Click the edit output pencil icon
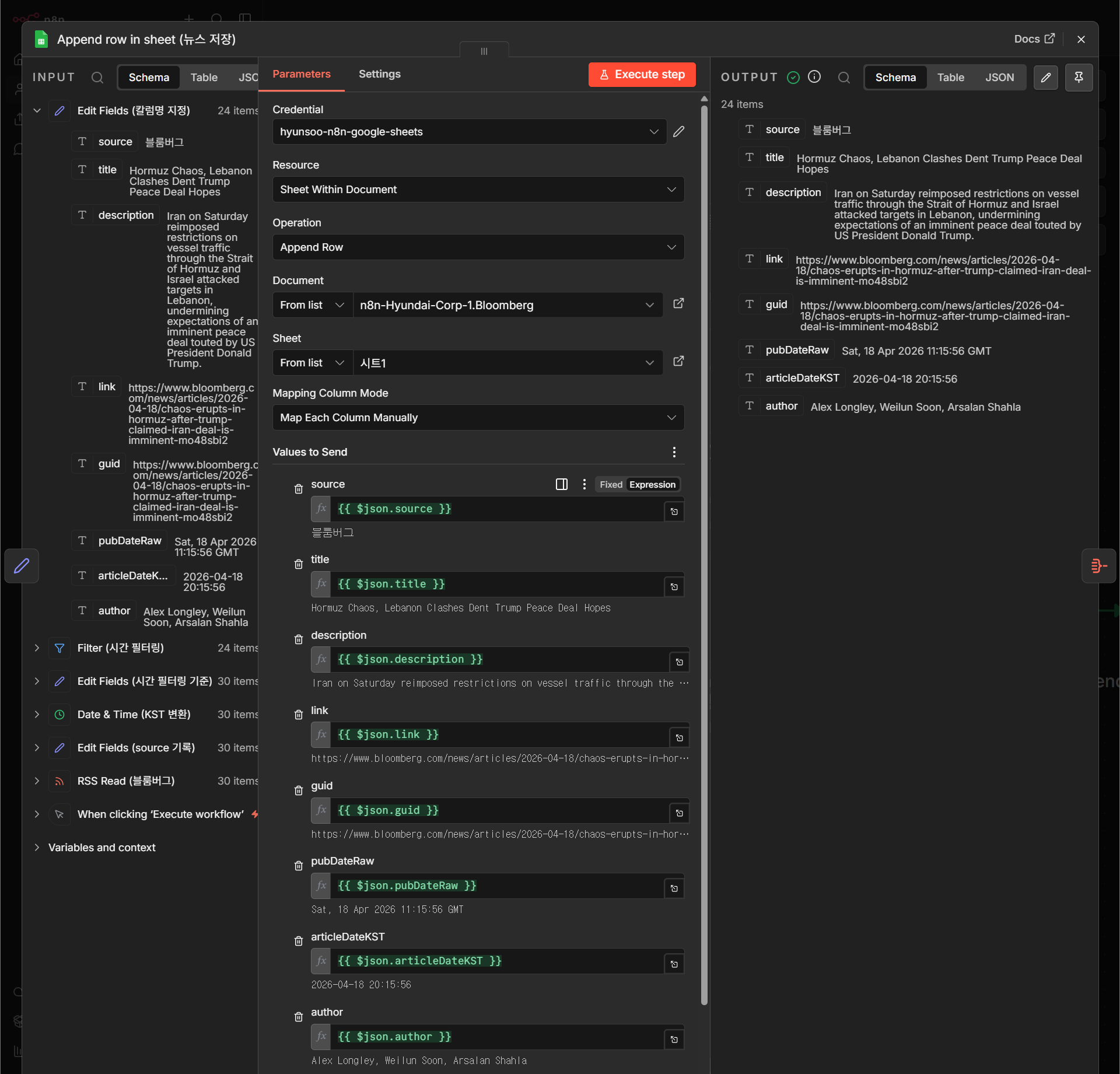Screen dimensions: 1120x1074 coord(1046,78)
